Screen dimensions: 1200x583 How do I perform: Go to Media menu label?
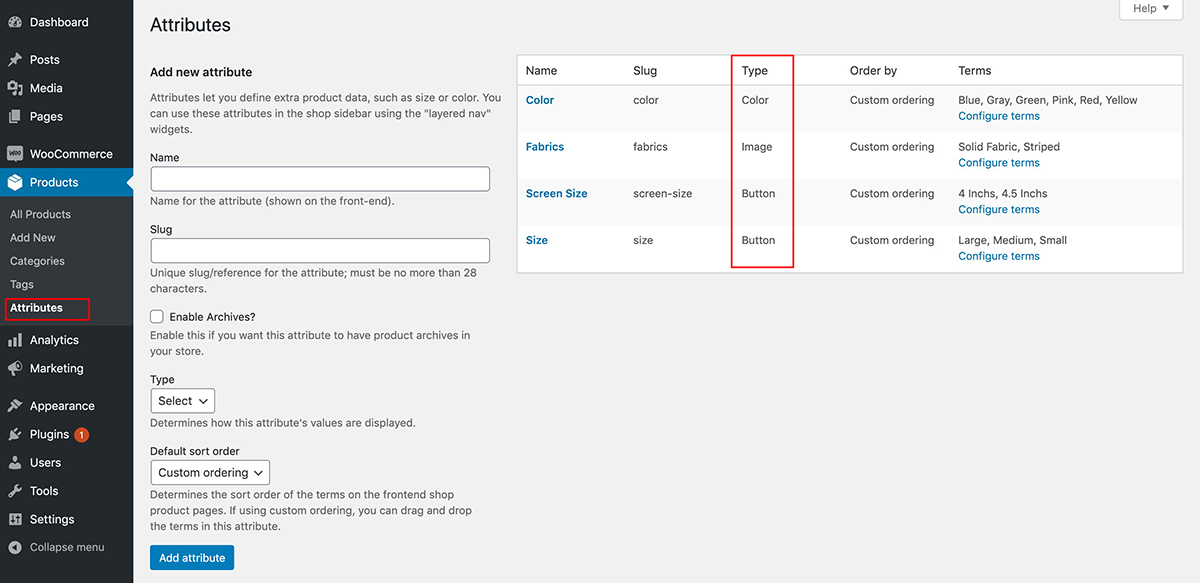pyautogui.click(x=46, y=88)
